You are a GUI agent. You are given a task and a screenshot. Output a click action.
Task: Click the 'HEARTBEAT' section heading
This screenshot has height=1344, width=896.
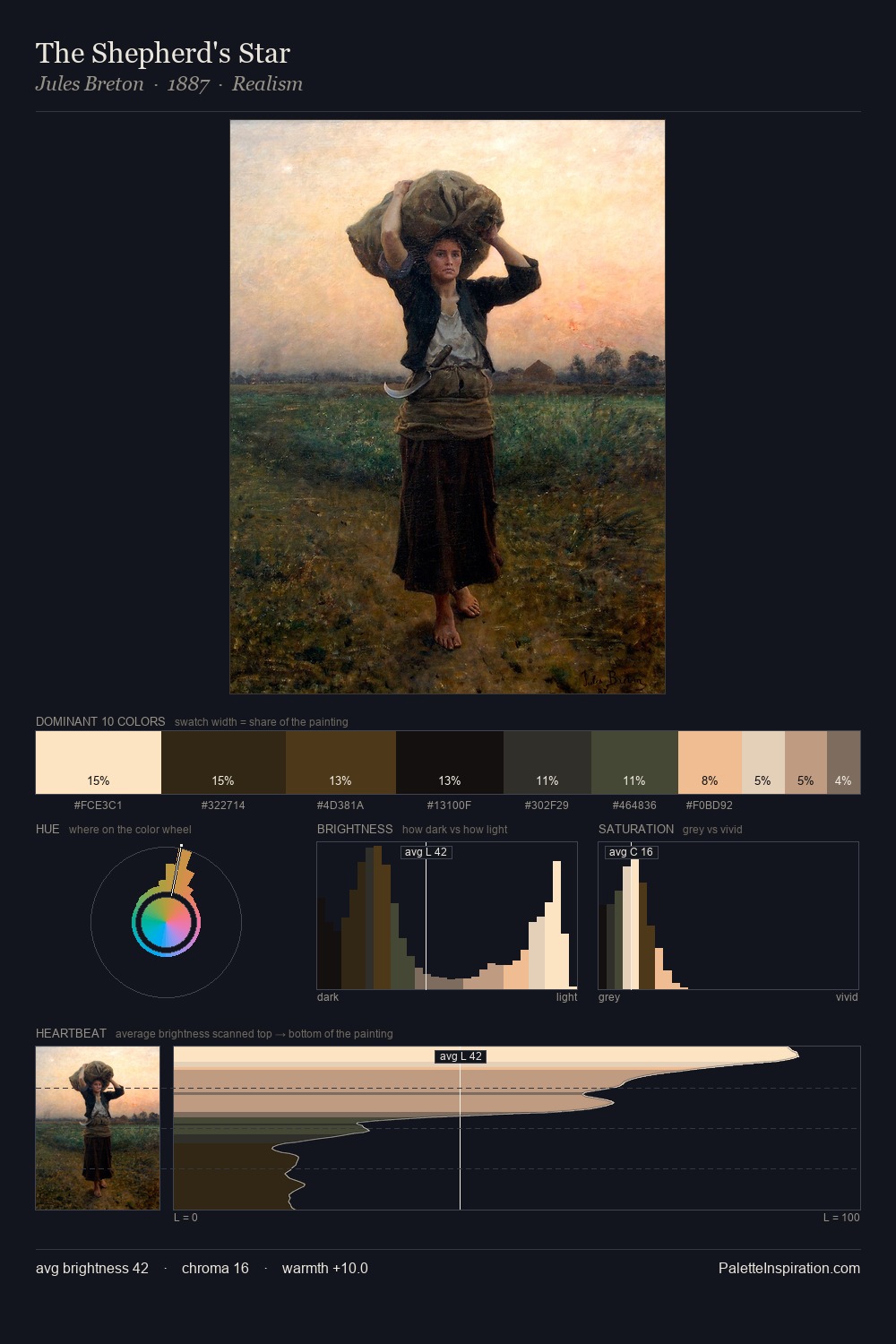71,1033
